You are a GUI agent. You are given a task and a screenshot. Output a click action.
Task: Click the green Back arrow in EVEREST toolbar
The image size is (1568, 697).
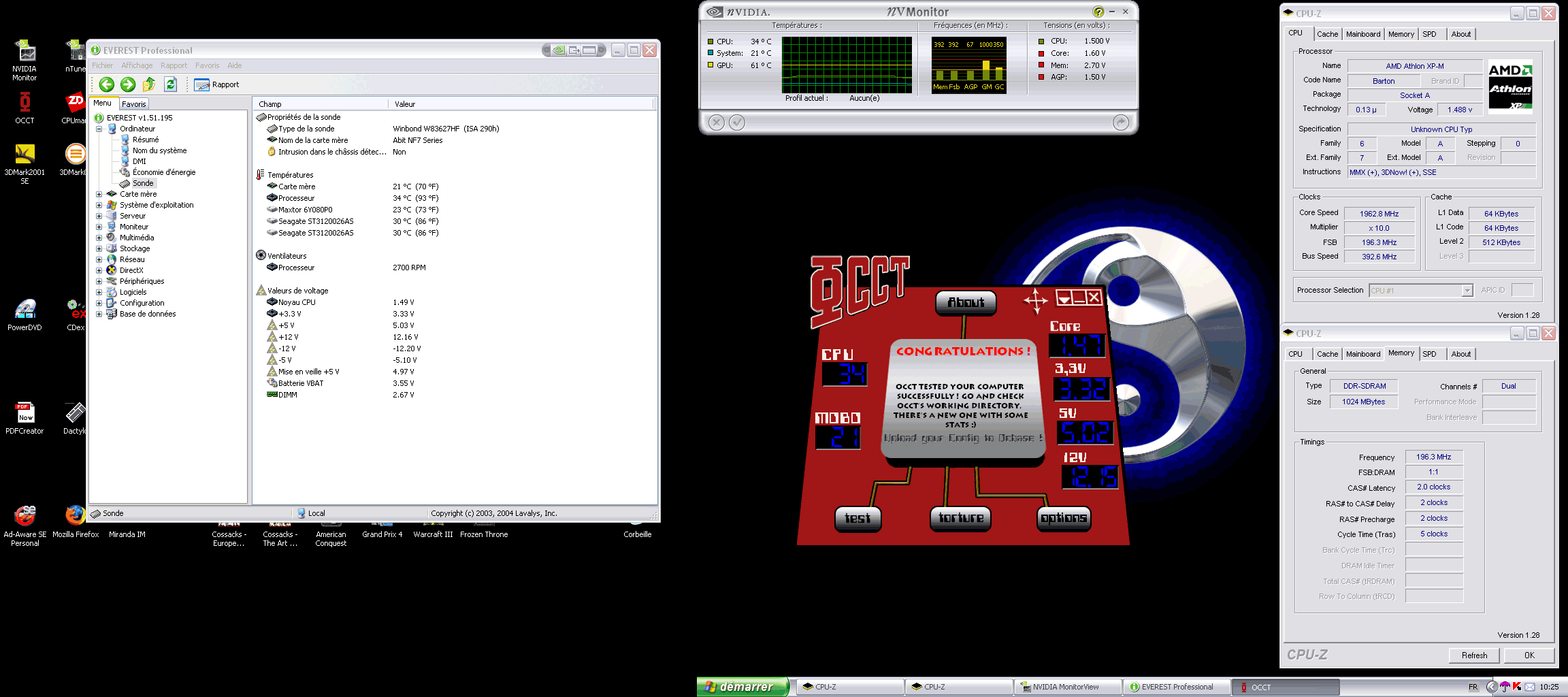(x=106, y=84)
